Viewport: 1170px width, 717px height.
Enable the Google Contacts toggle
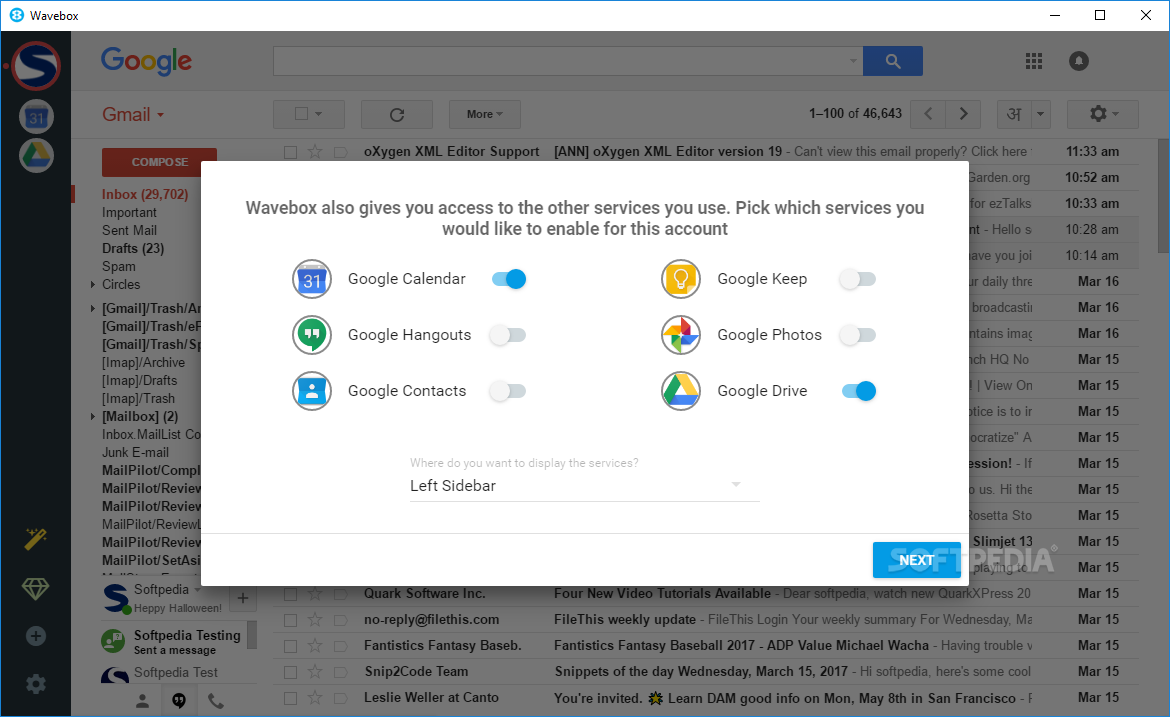[508, 391]
